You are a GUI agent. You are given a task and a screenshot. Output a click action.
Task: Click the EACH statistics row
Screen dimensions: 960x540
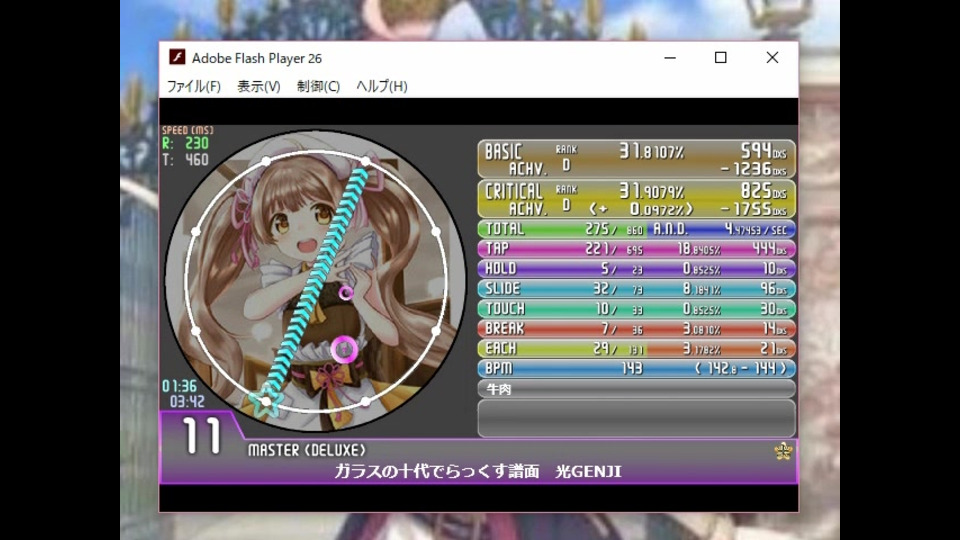636,348
